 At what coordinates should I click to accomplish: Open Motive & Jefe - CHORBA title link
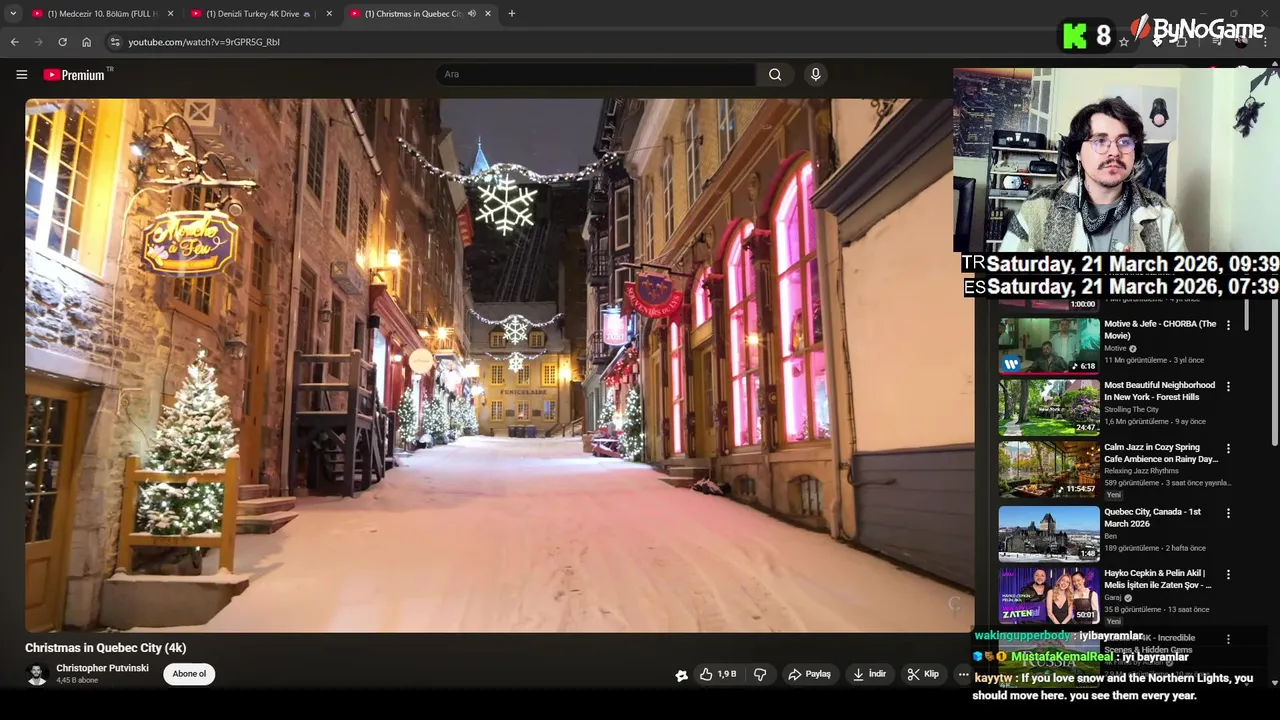click(x=1160, y=330)
